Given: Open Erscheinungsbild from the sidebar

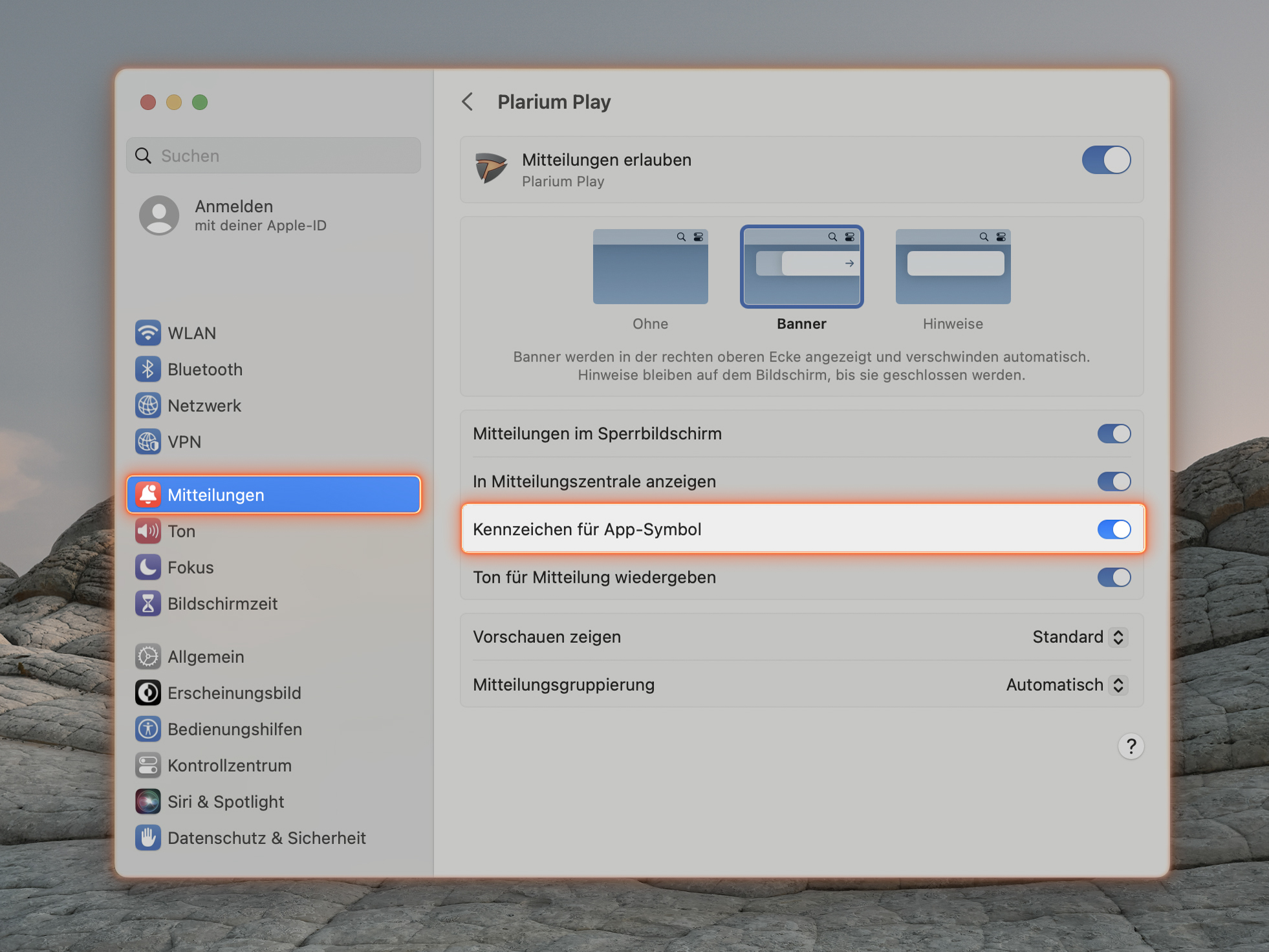Looking at the screenshot, I should coord(274,693).
